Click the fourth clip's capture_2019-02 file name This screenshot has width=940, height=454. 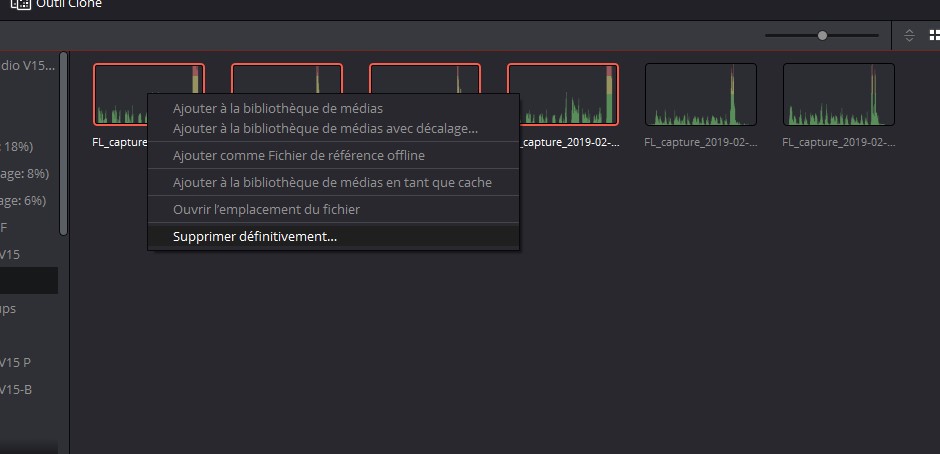[x=570, y=143]
